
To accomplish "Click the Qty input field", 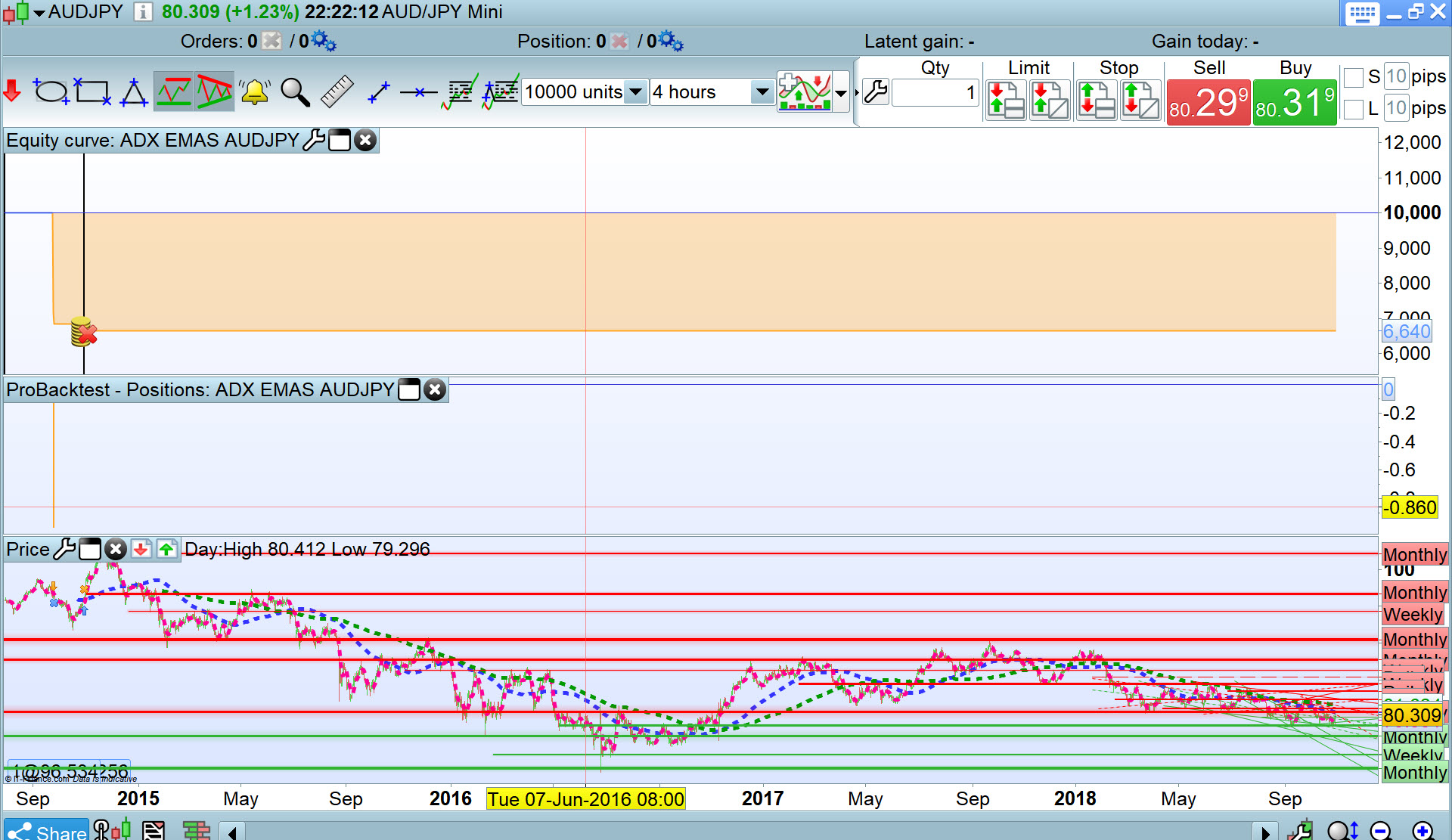I will point(935,93).
